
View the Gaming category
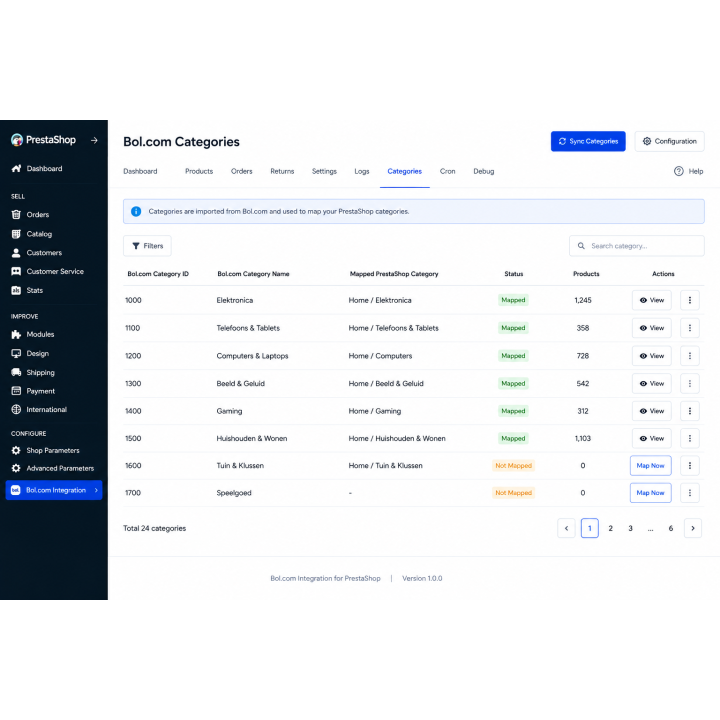652,411
